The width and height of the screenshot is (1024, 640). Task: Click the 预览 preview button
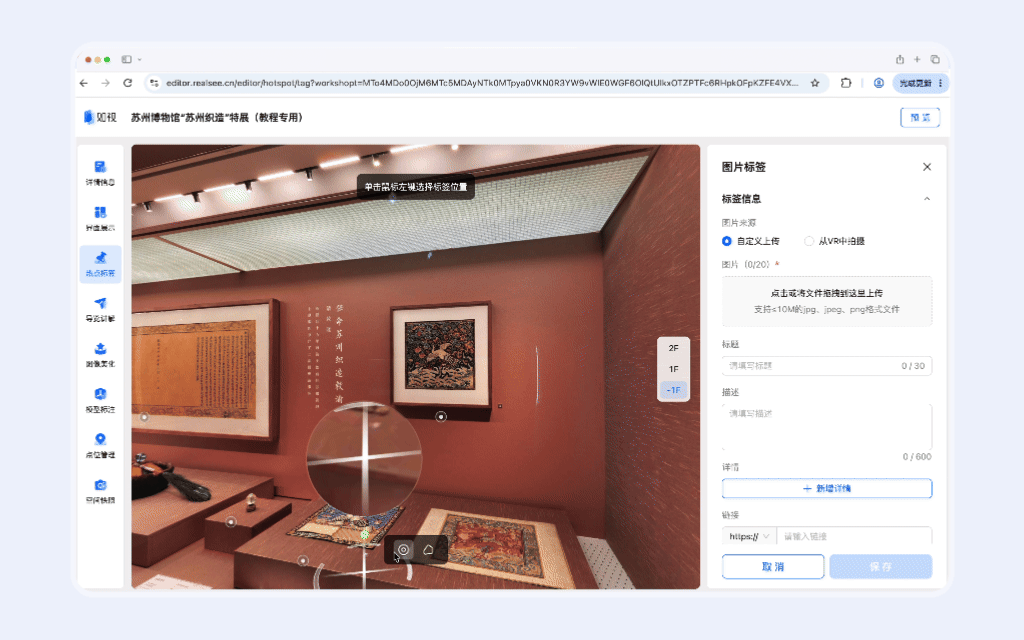coord(920,118)
